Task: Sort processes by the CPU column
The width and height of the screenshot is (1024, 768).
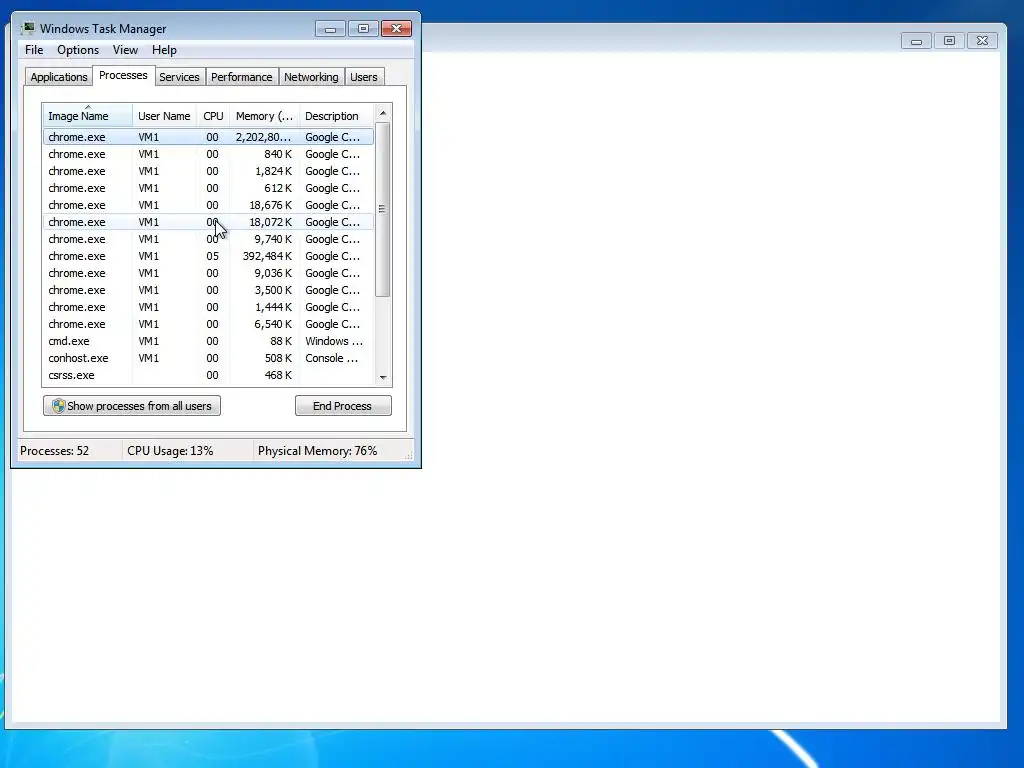Action: (213, 116)
